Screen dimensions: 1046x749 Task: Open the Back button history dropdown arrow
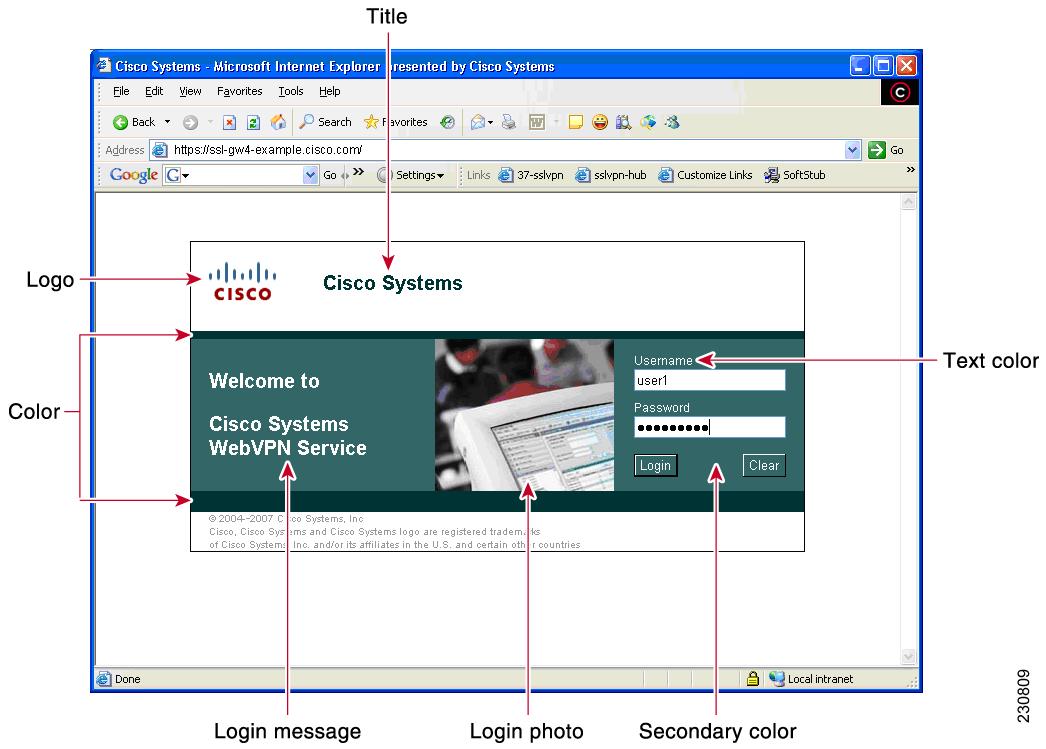pyautogui.click(x=167, y=122)
